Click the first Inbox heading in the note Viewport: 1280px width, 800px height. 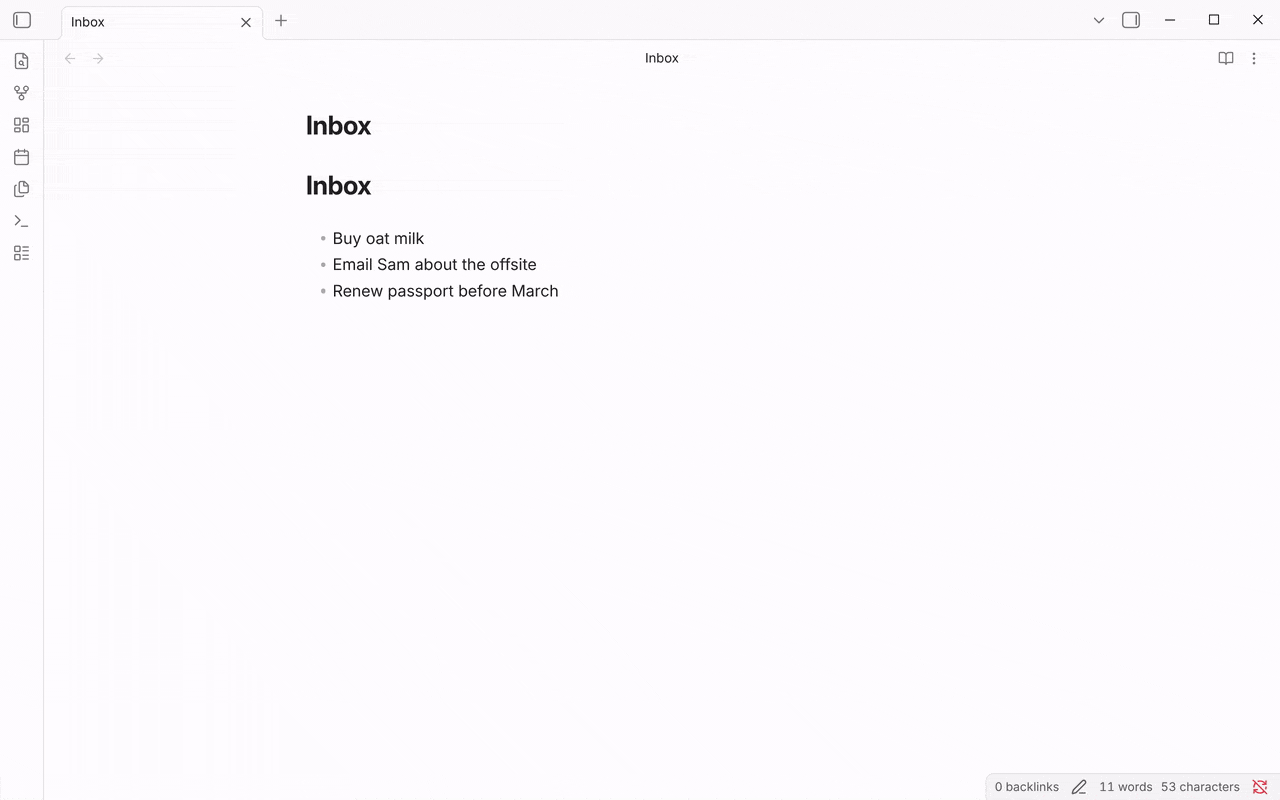338,125
